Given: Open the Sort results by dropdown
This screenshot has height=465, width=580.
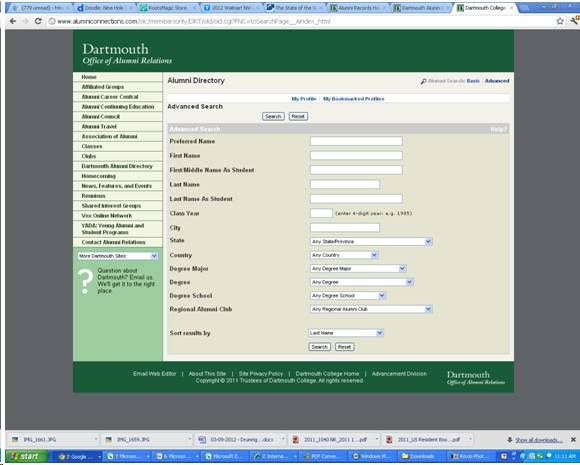Looking at the screenshot, I should (345, 333).
